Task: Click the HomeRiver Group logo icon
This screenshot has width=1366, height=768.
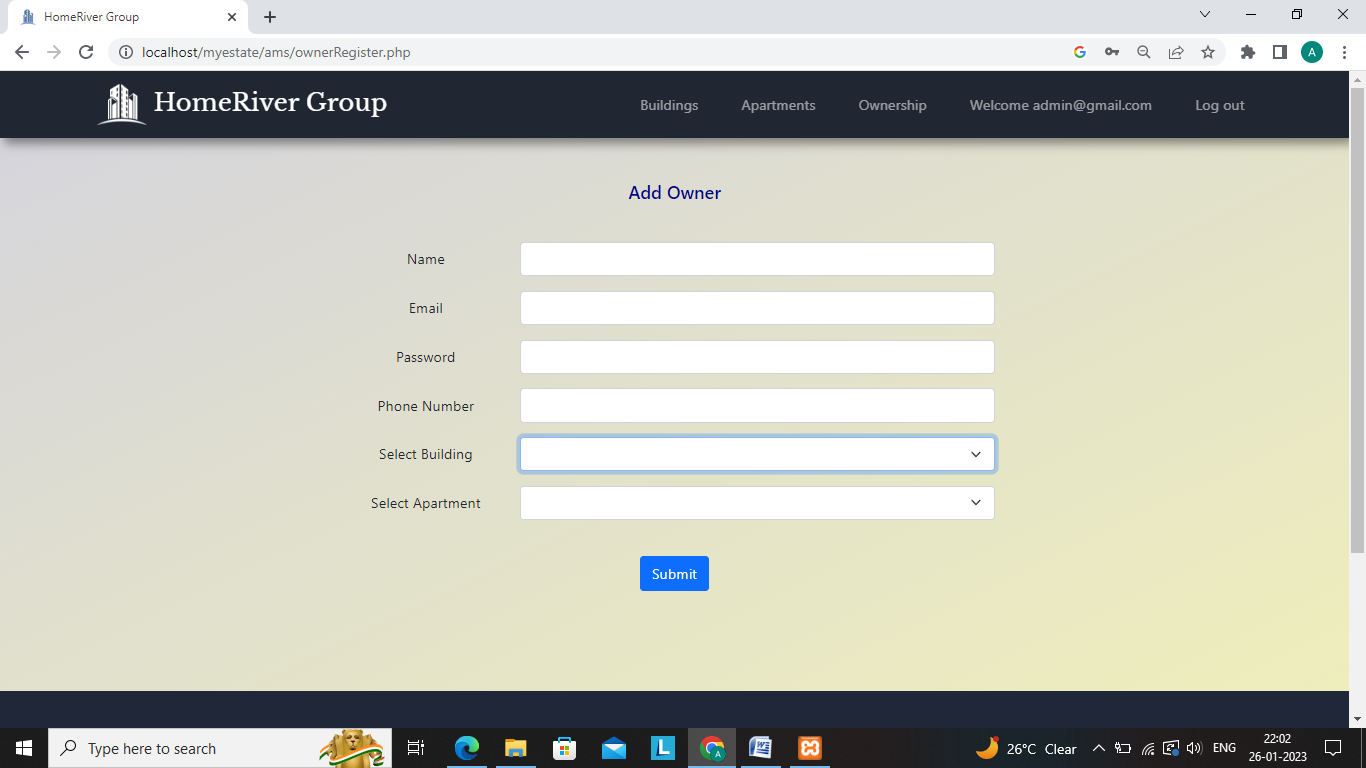Action: (x=121, y=103)
